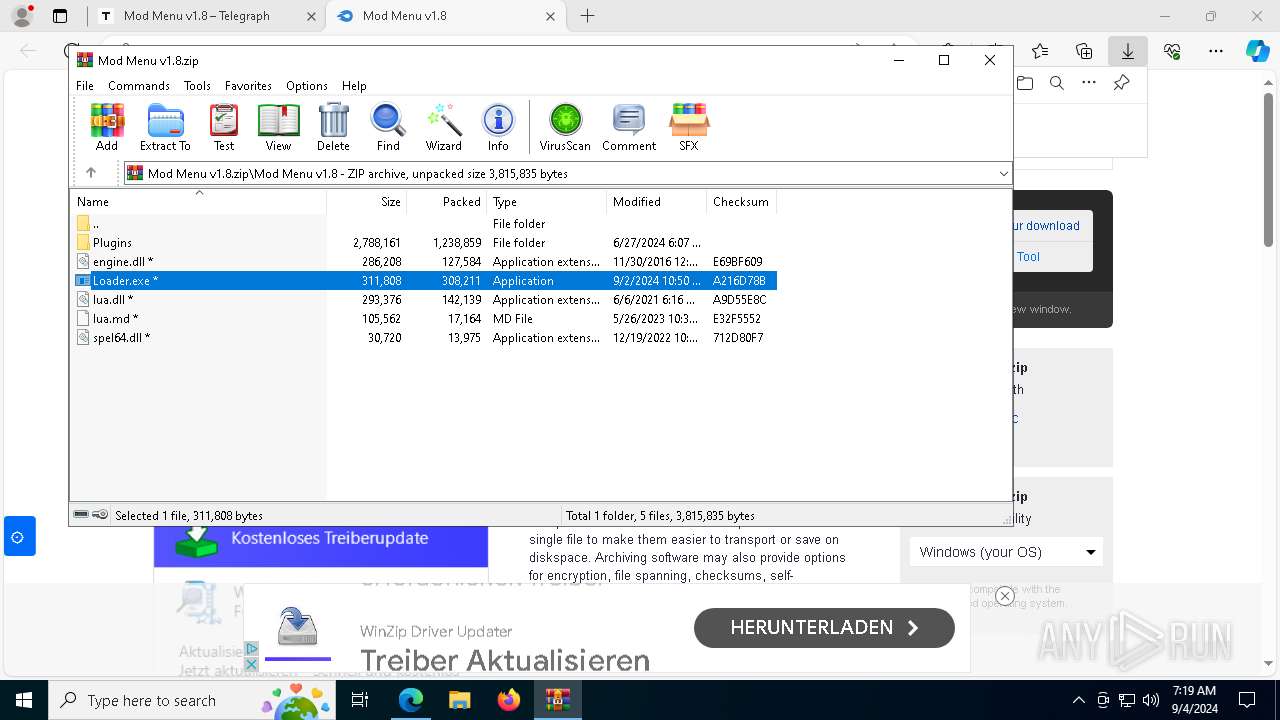Viewport: 1280px width, 720px height.
Task: Click the Edge collections icon
Action: [x=1084, y=51]
